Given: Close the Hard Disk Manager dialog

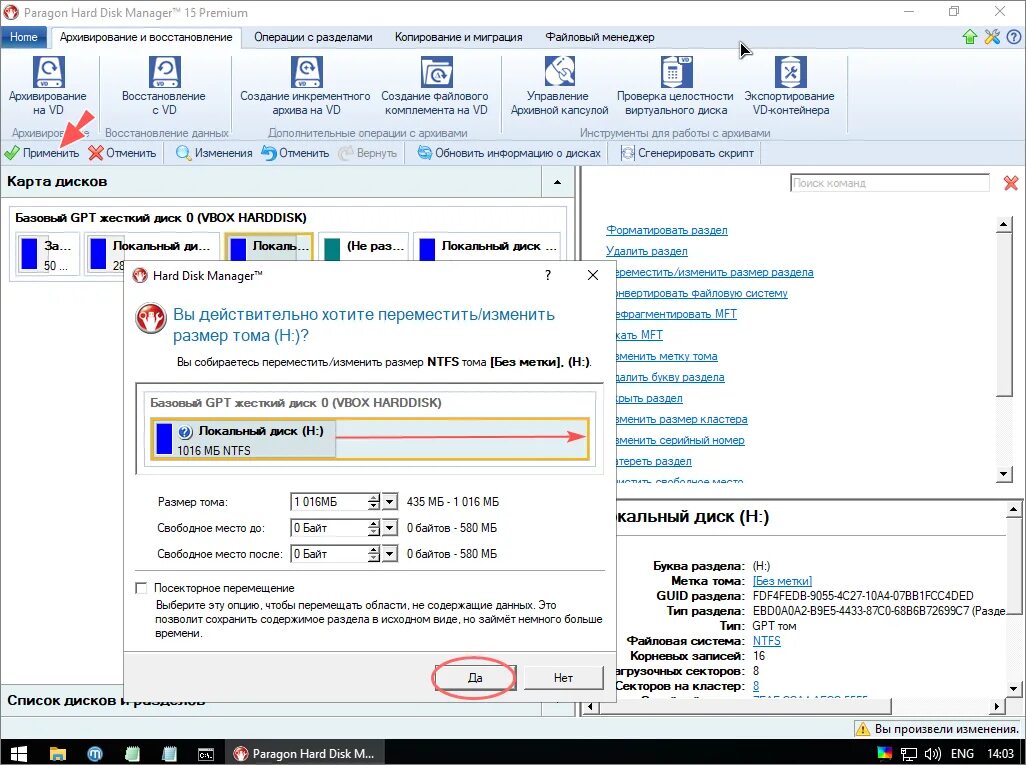Looking at the screenshot, I should tap(593, 276).
